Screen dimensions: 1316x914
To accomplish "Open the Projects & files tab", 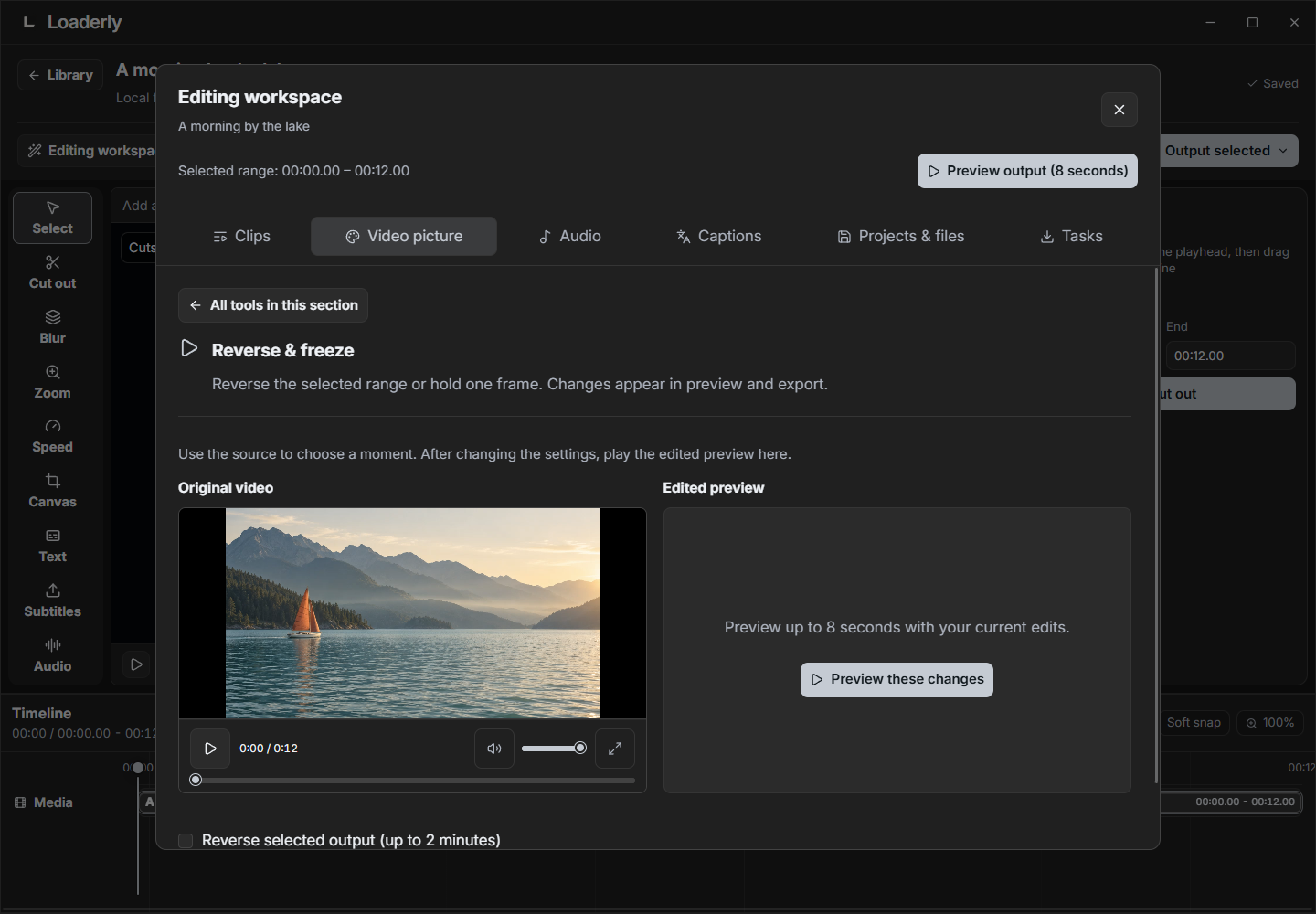I will (901, 236).
